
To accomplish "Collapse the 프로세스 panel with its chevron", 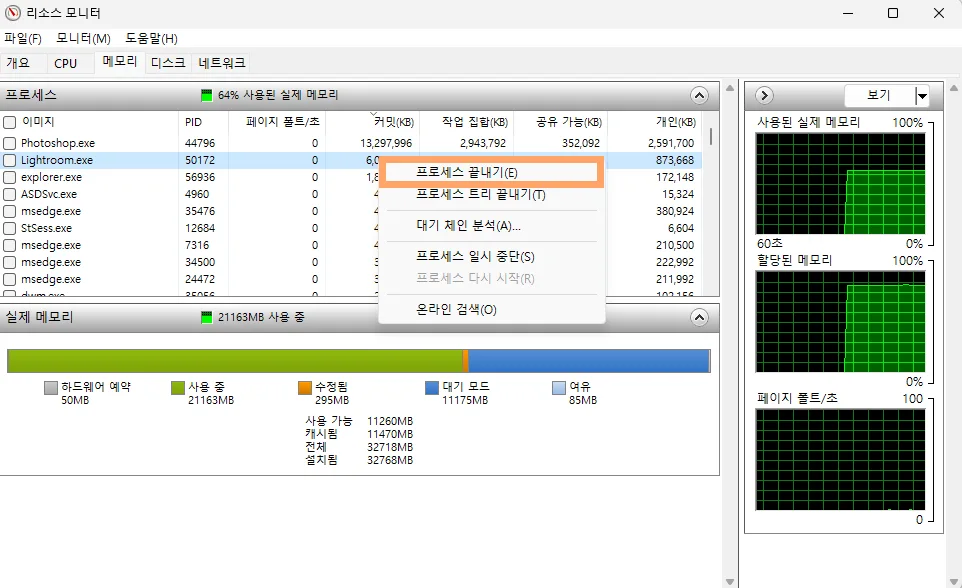I will [700, 95].
